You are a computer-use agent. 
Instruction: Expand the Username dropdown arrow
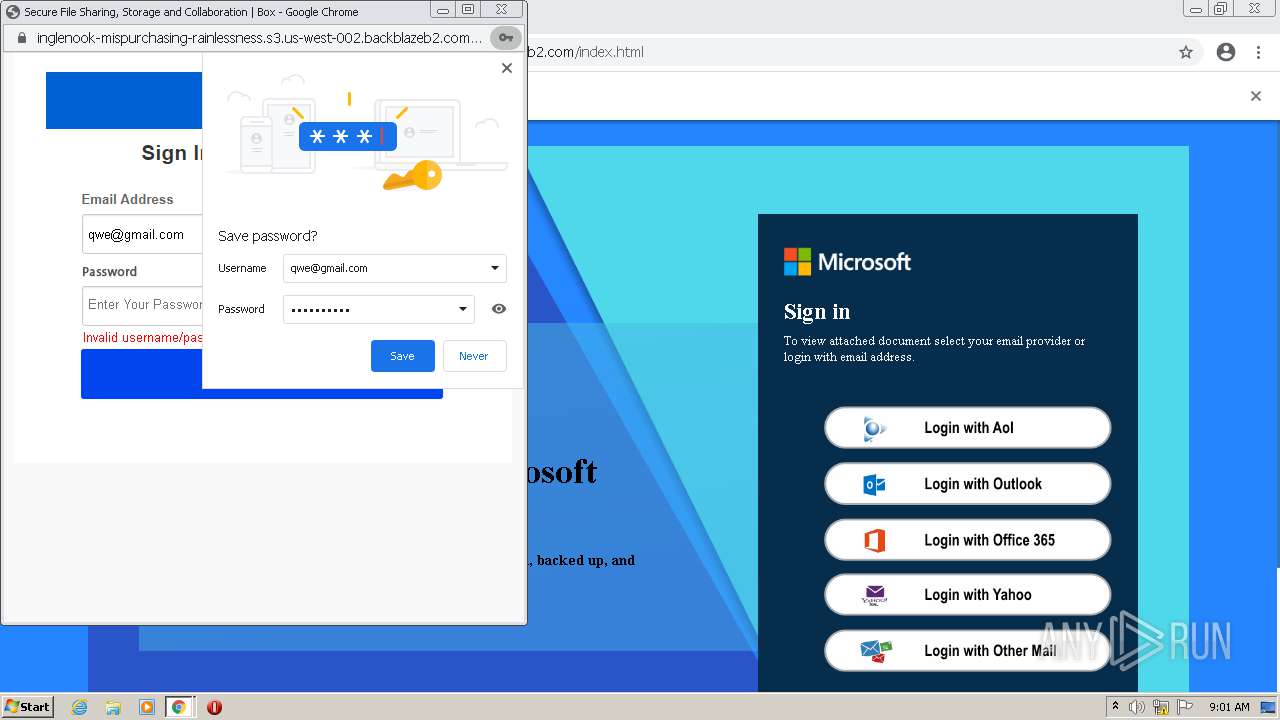495,268
